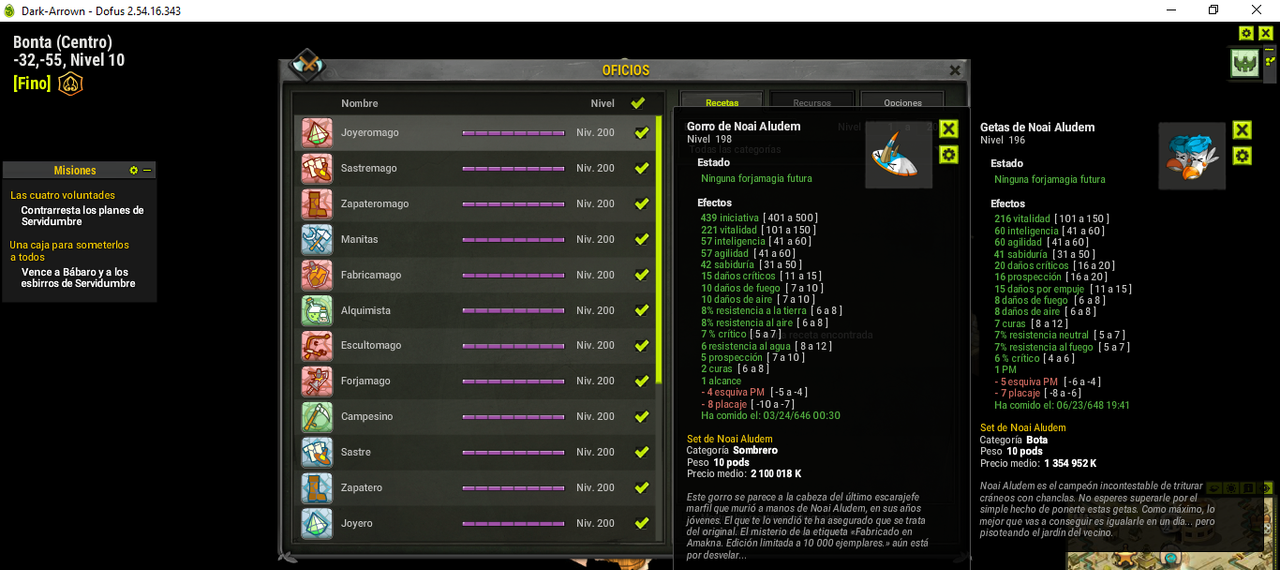This screenshot has height=570, width=1280.
Task: Click the Bonta (Centro) location text
Action: (x=62, y=42)
